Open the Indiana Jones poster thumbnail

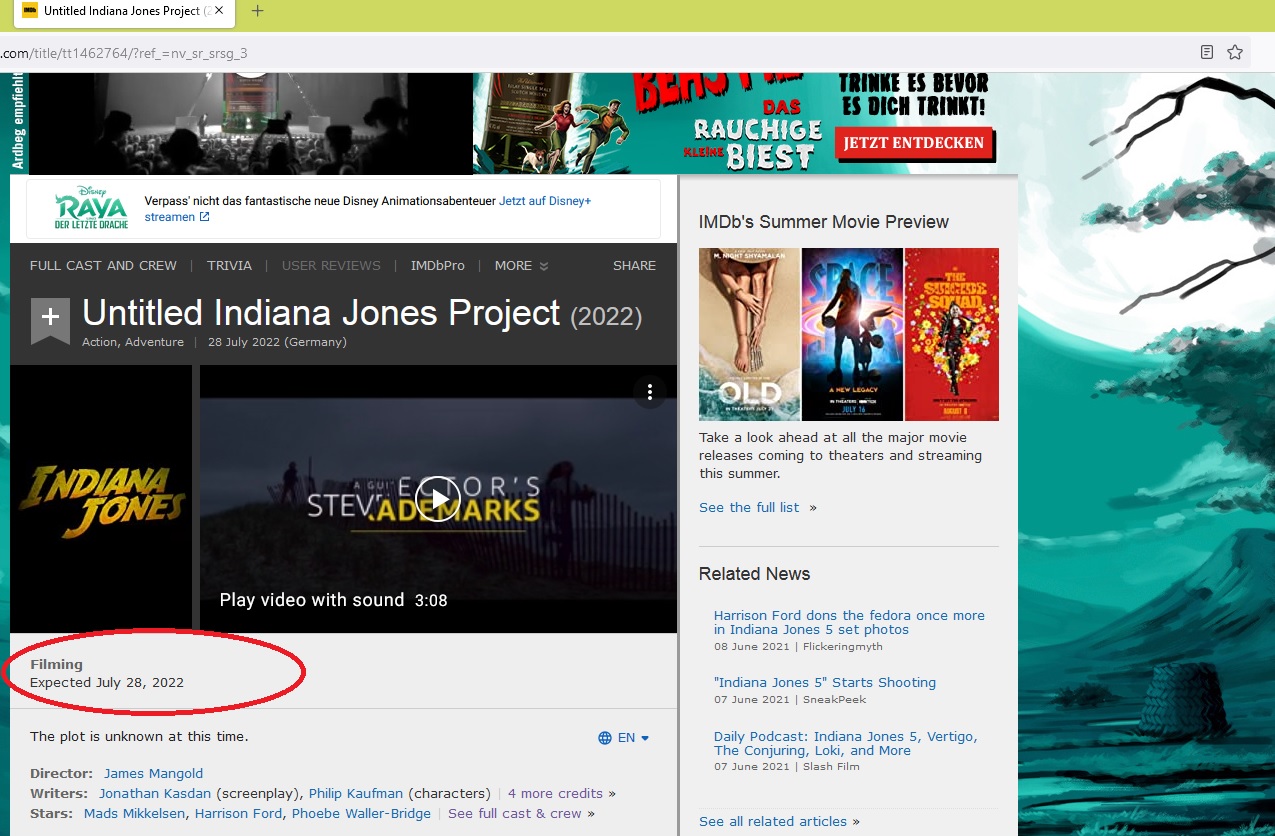tap(101, 498)
